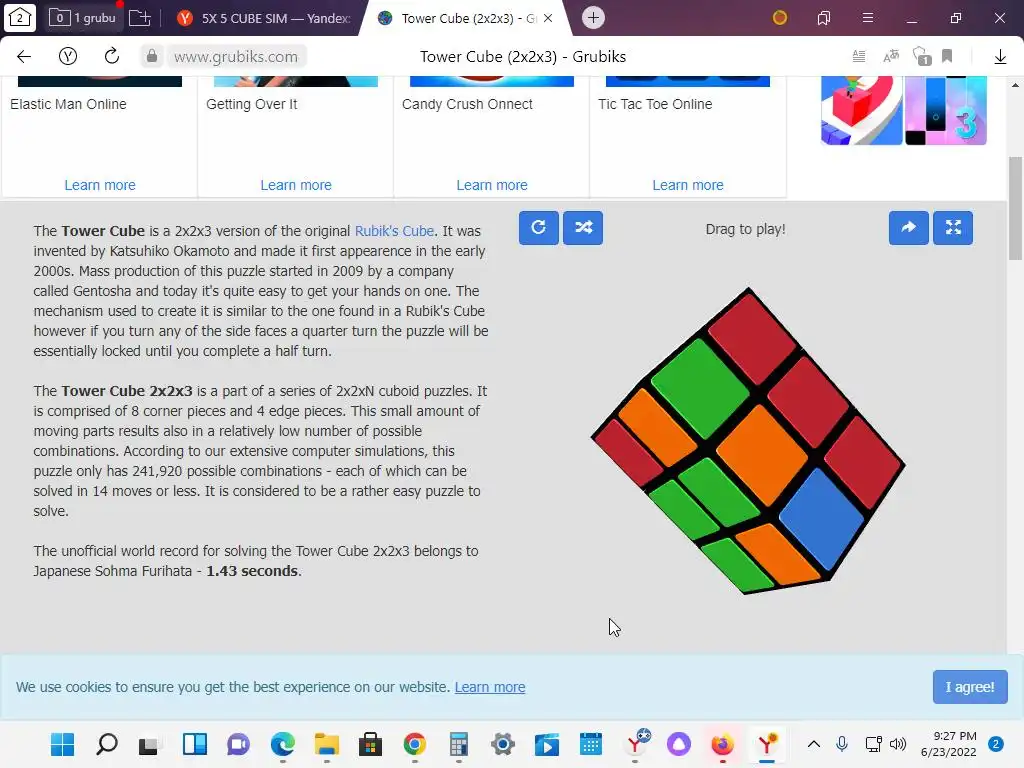
Task: Open Yandex home with Y icon
Action: [x=68, y=57]
